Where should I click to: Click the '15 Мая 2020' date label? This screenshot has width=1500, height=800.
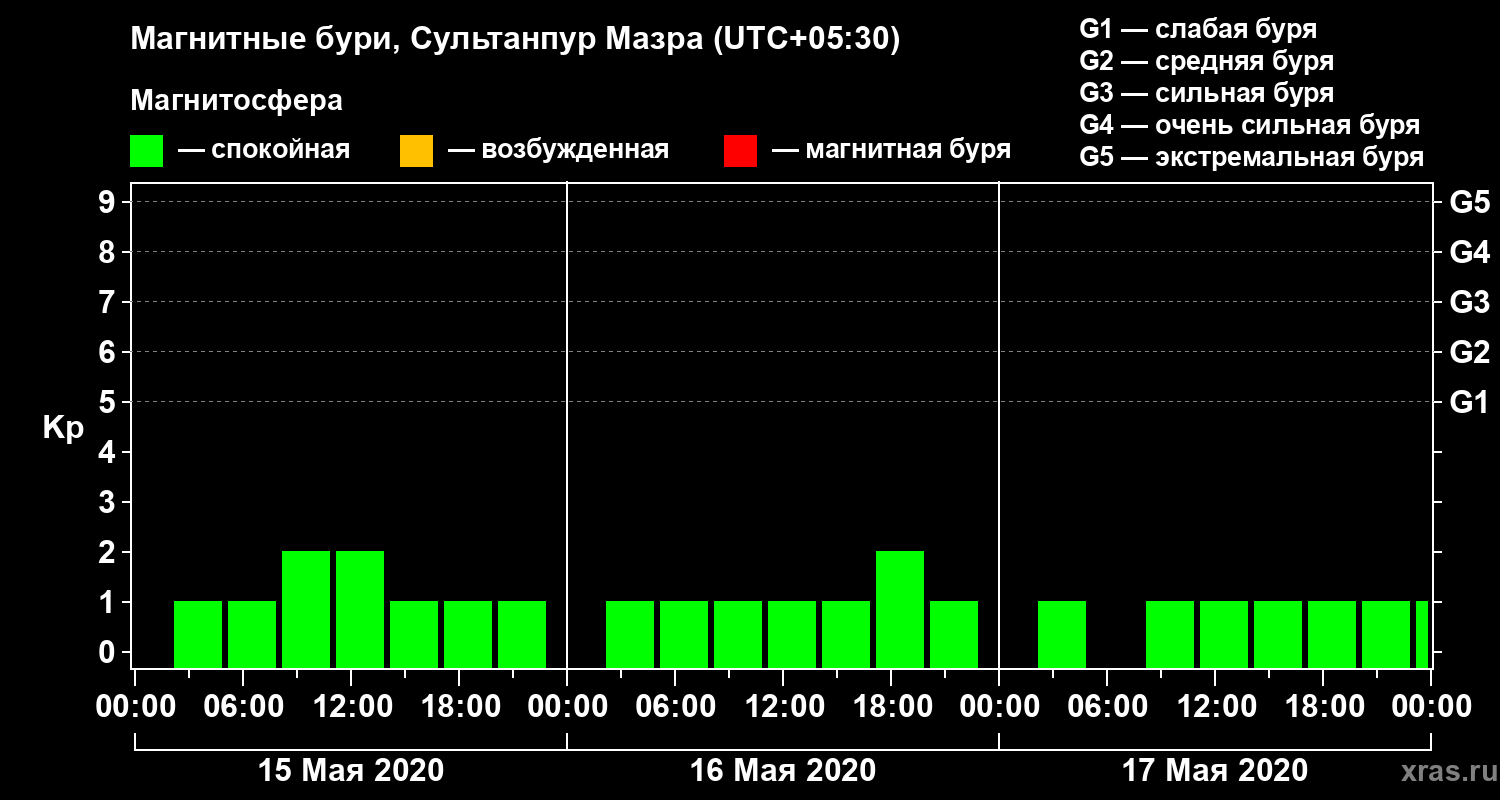click(351, 770)
